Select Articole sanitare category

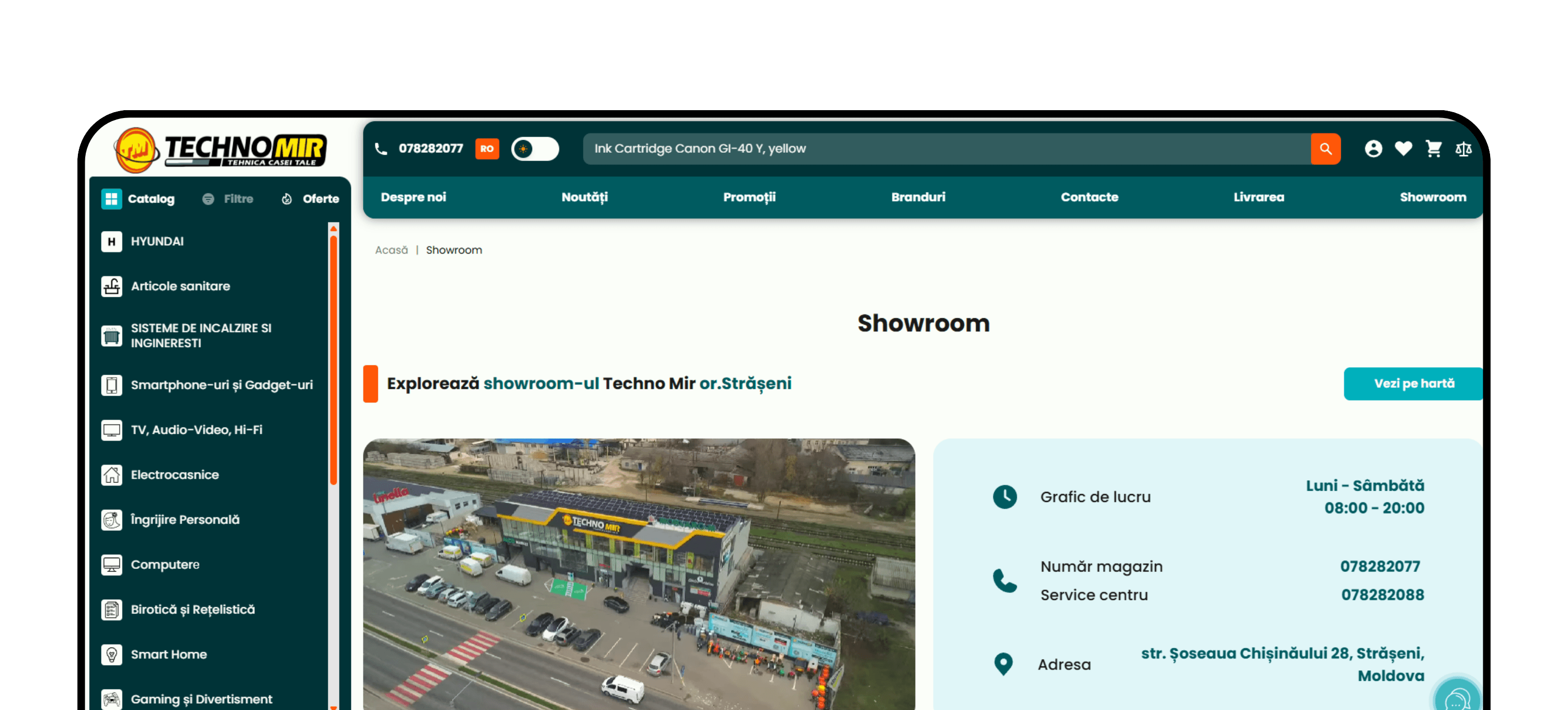point(180,286)
